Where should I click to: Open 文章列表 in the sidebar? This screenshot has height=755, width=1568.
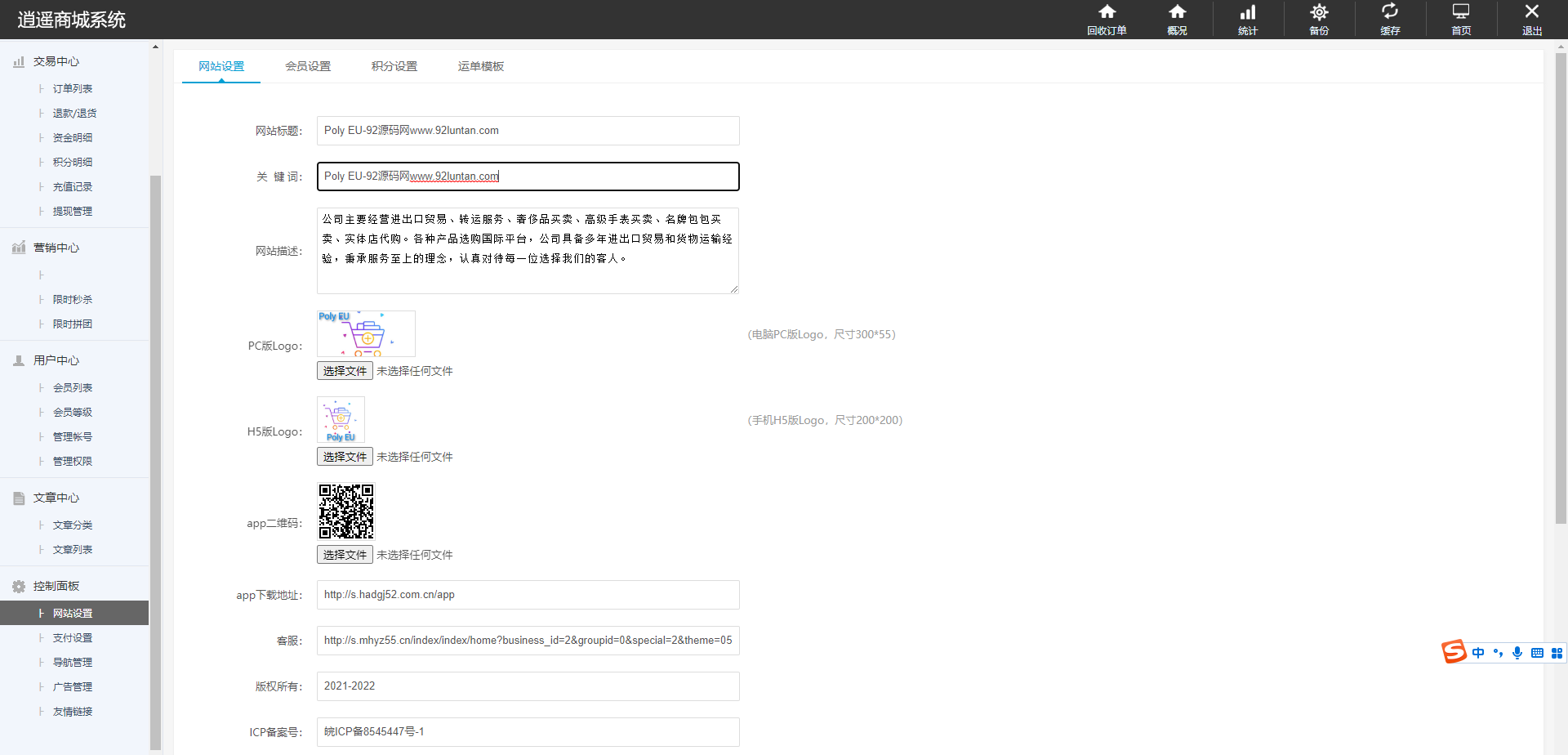click(x=74, y=549)
